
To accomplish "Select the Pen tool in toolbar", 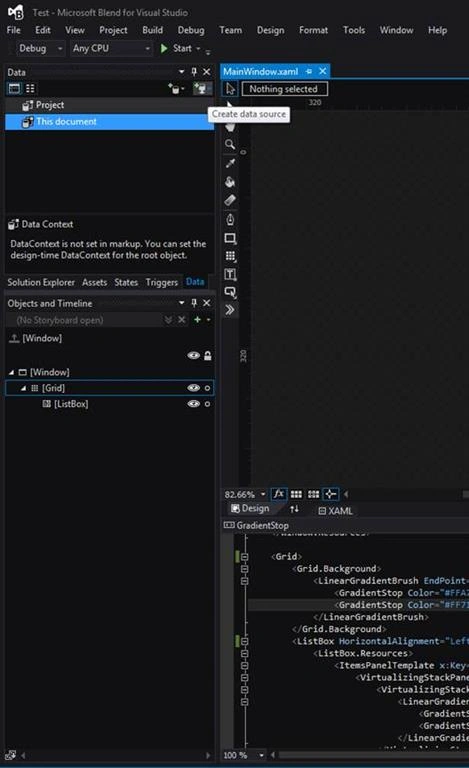I will click(230, 219).
